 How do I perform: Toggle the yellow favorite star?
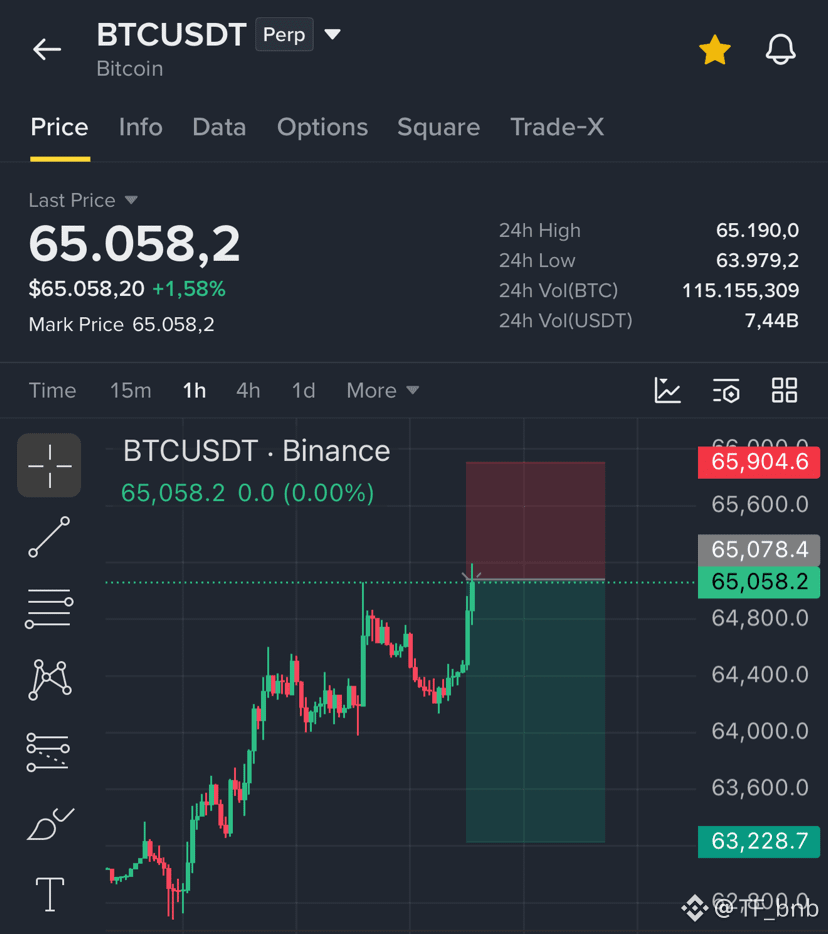click(714, 49)
